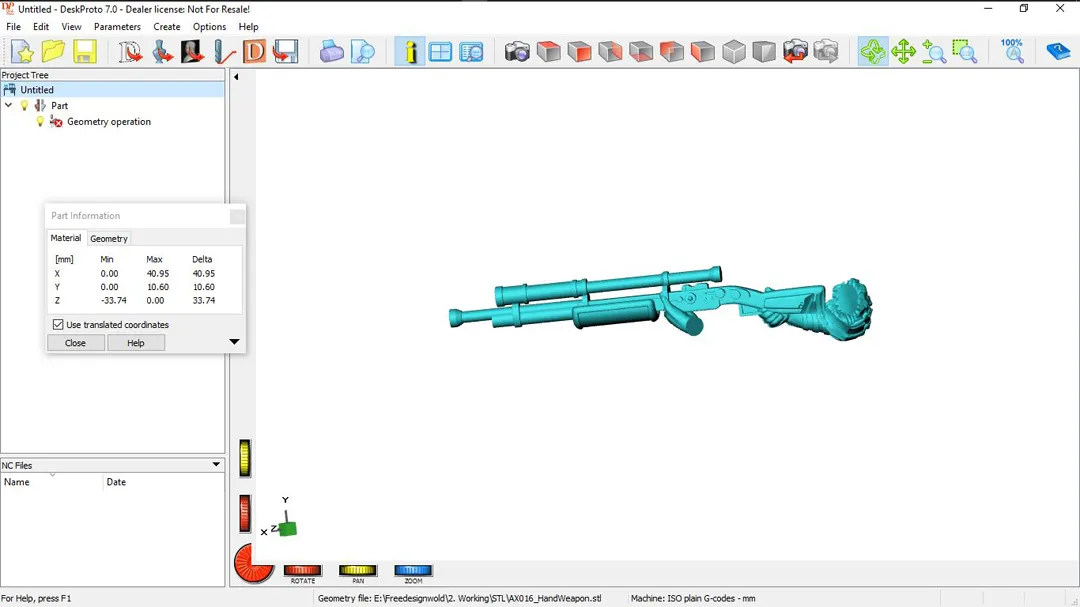Calculate toolpaths with the cutter icon
1080x607 pixels.
click(224, 52)
